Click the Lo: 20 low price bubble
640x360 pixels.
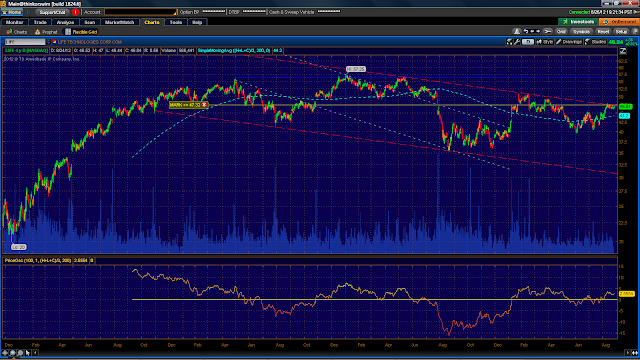coord(19,247)
